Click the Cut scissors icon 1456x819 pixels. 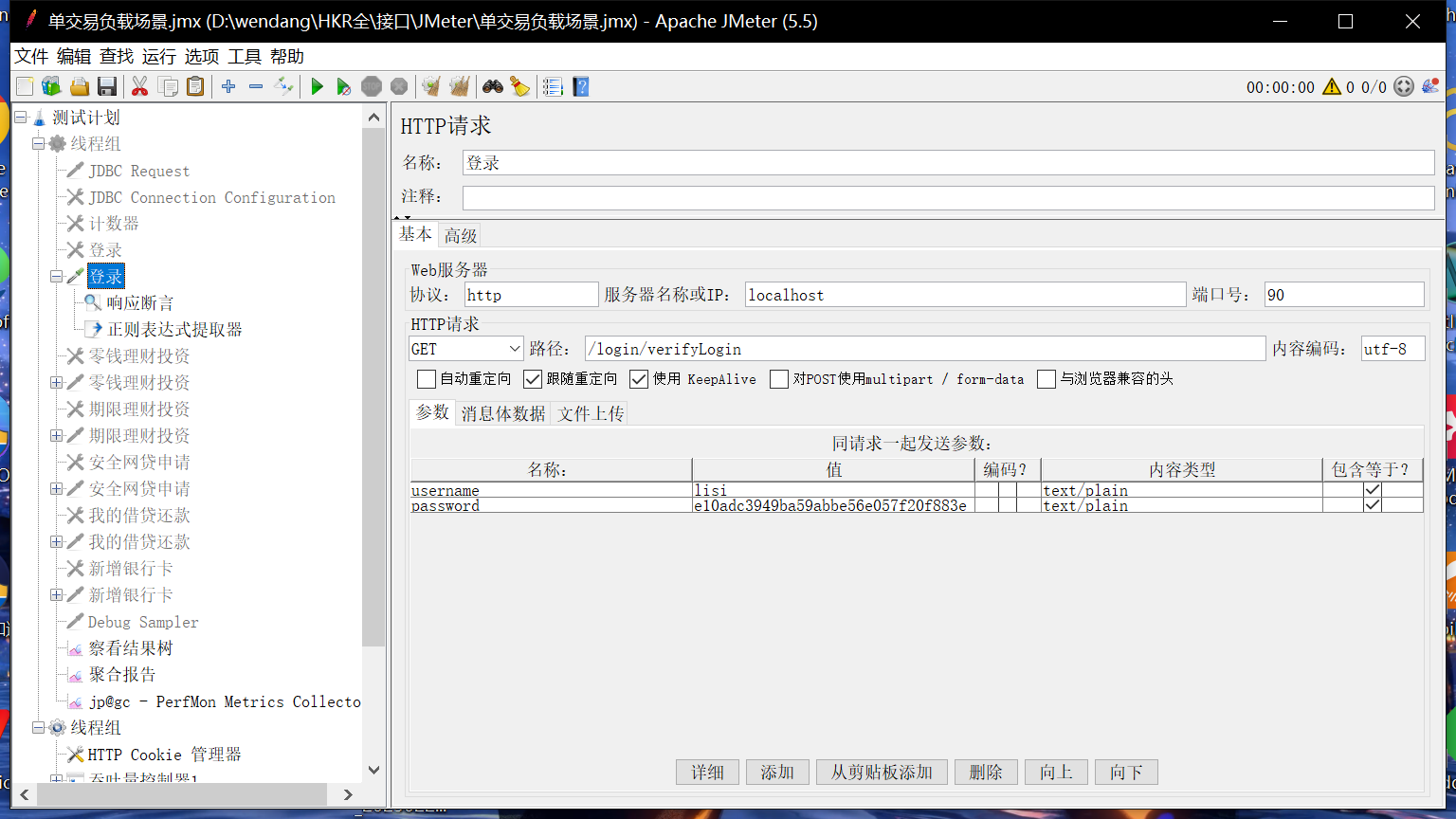point(139,87)
